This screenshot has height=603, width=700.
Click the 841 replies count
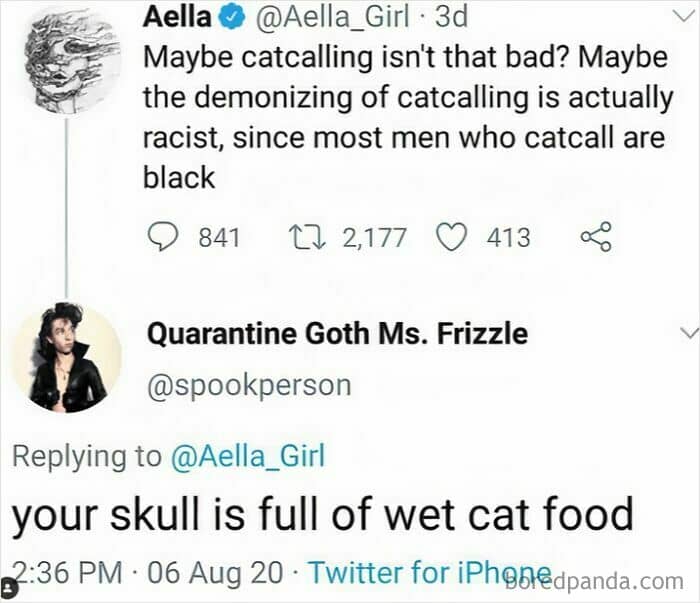coord(219,237)
